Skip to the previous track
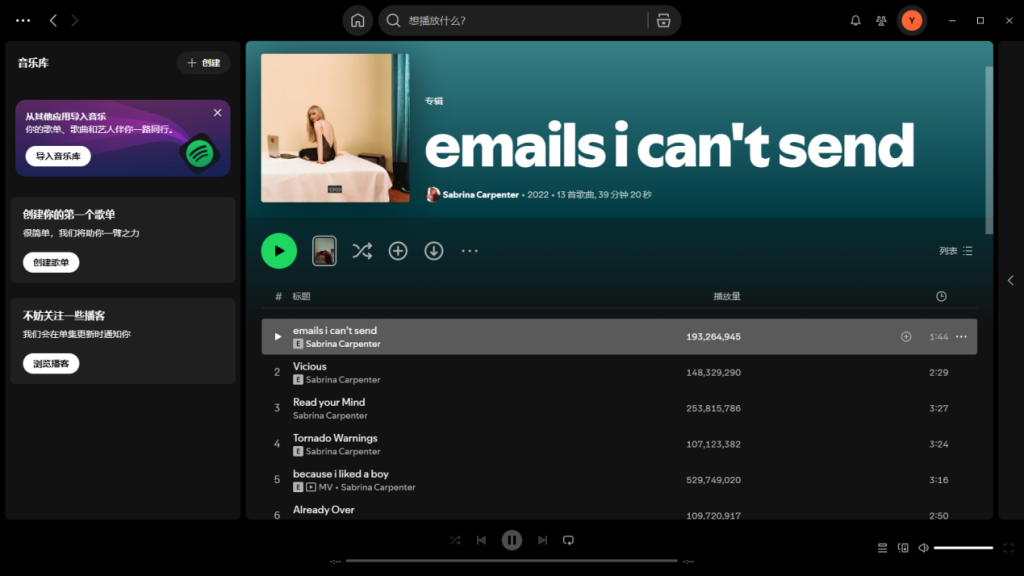Viewport: 1024px width, 576px height. pos(481,541)
